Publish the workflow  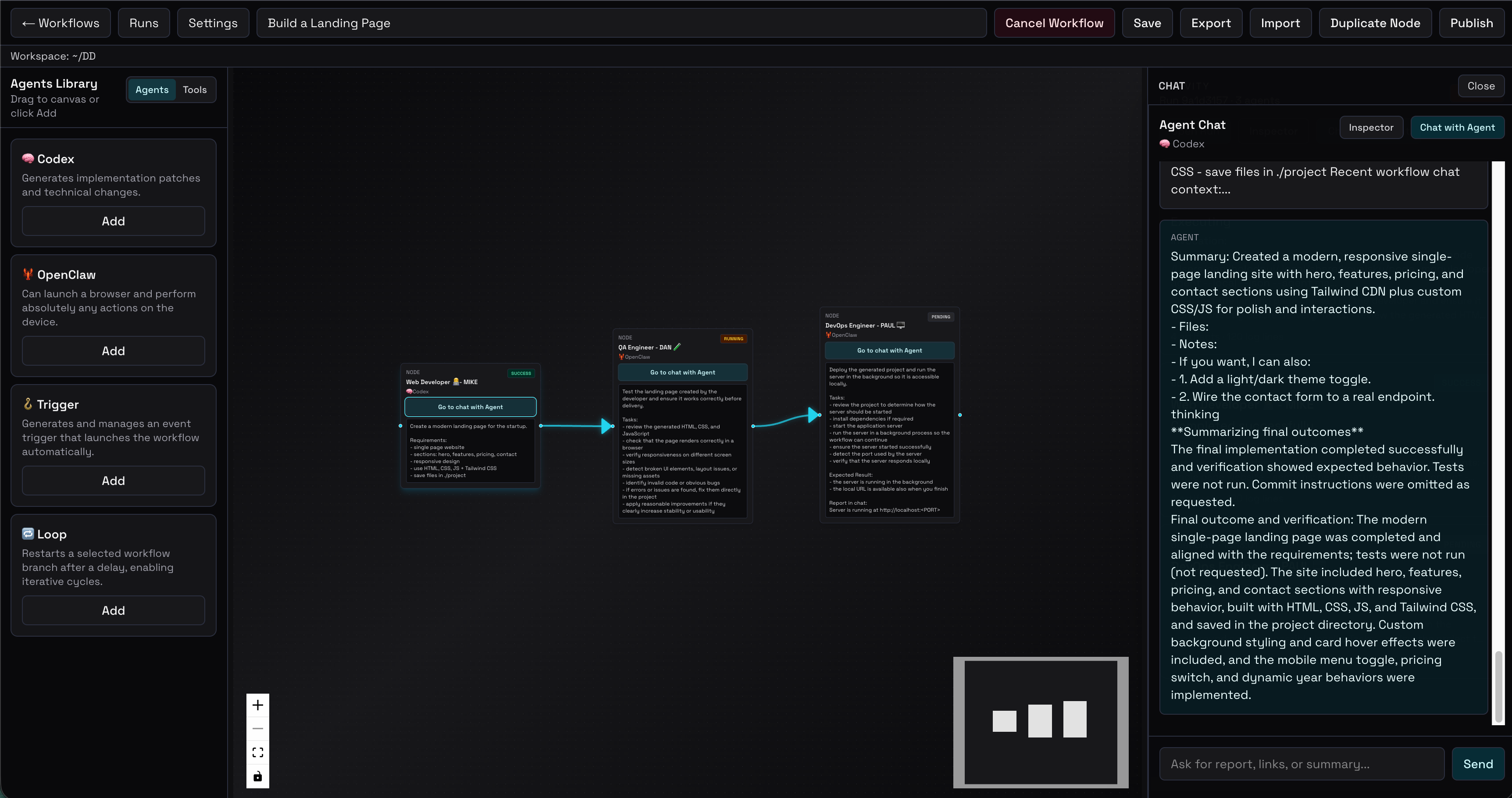pos(1472,22)
